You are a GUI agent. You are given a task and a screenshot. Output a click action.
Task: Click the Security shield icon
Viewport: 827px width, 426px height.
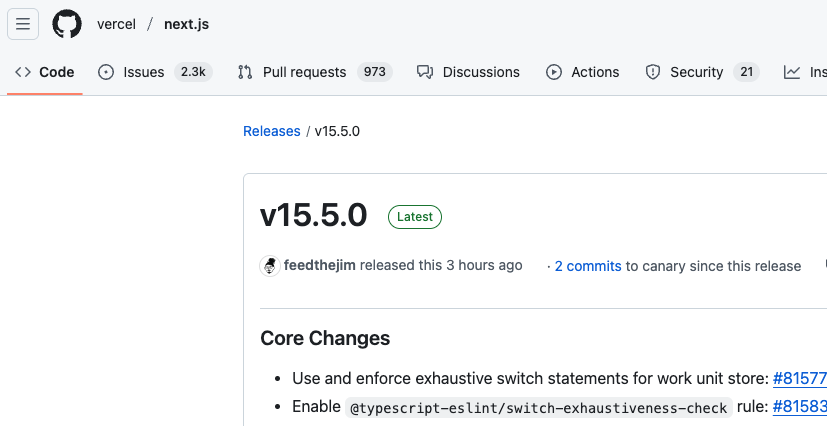[653, 72]
